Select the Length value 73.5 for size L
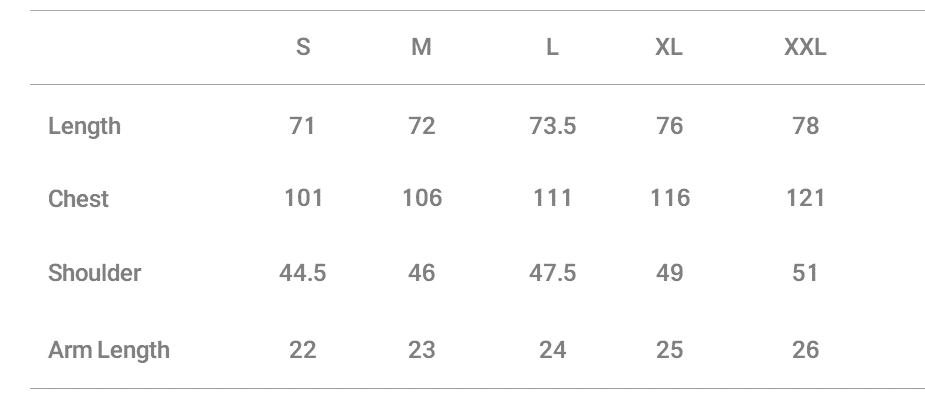925x400 pixels. coord(552,126)
